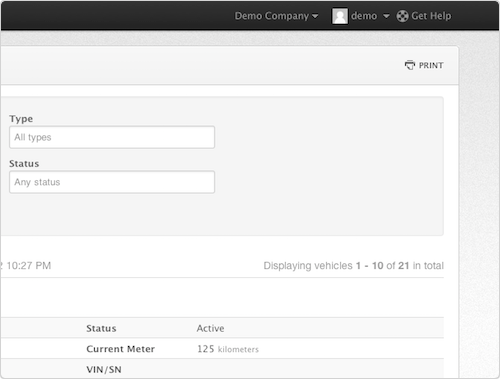Click the VIN/SN row label
Screen dimensions: 500x379
[104, 370]
